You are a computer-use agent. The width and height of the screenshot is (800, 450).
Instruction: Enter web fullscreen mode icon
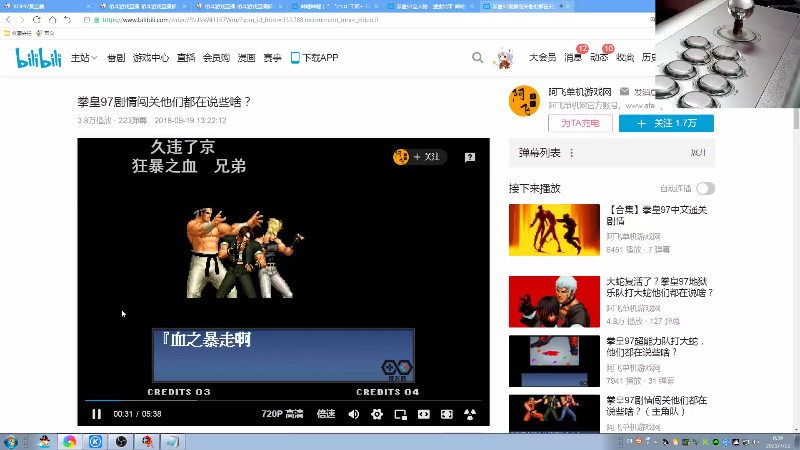tap(446, 414)
